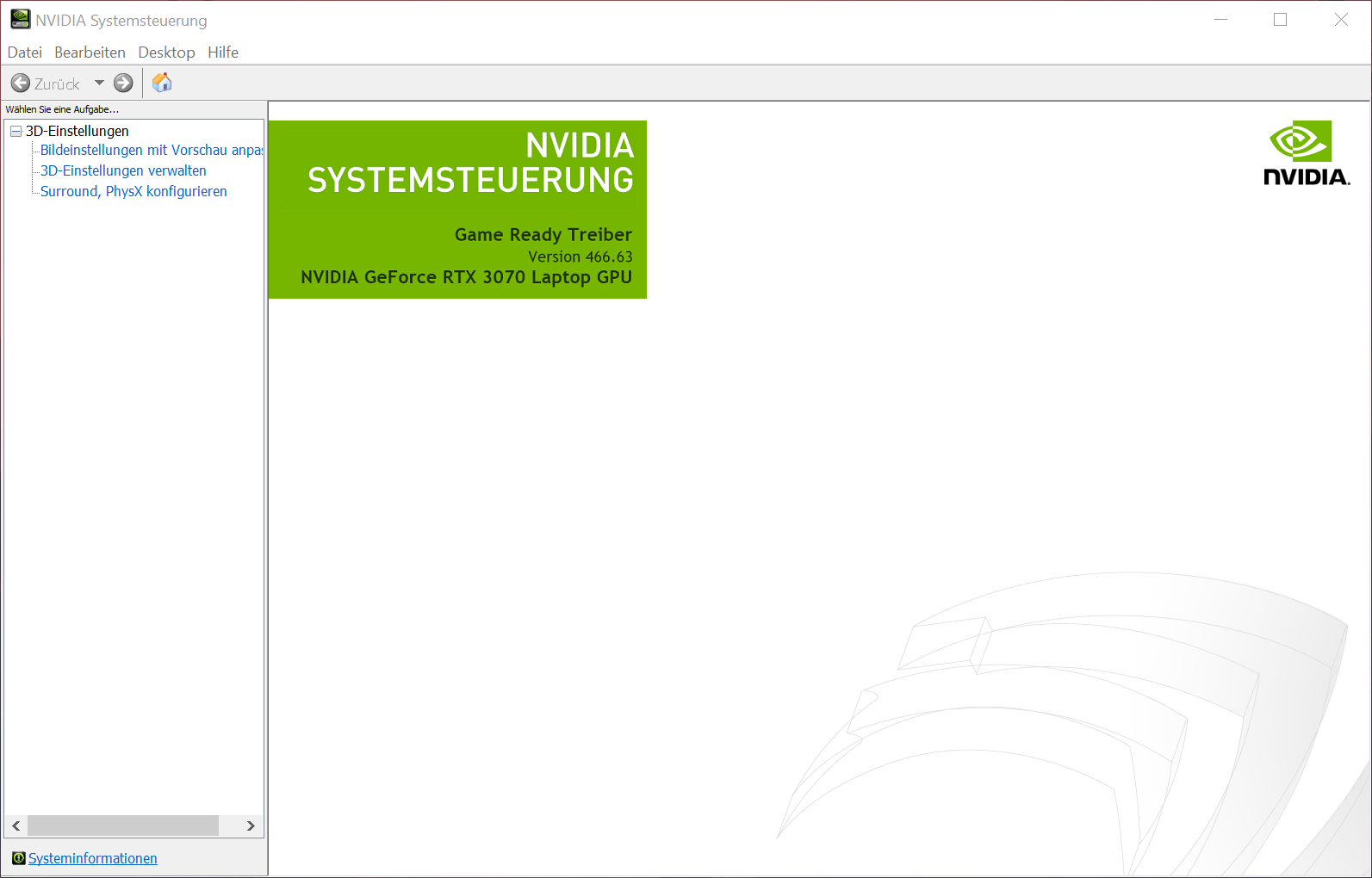
Task: Click the 'Wählen Sie eine Aufgabe...' label
Action: 62,109
